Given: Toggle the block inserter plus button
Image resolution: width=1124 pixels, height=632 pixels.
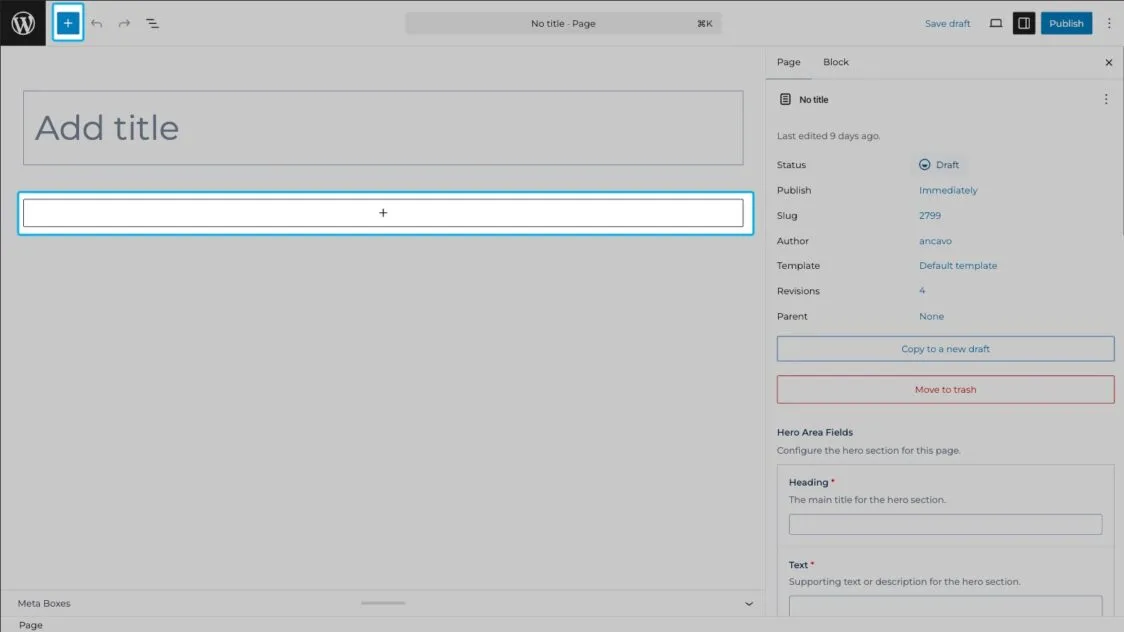Looking at the screenshot, I should pyautogui.click(x=67, y=23).
